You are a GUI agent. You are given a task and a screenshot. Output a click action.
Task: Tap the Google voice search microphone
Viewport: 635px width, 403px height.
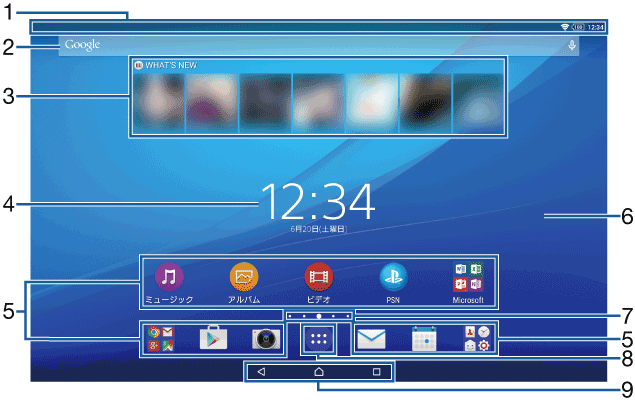pos(572,45)
